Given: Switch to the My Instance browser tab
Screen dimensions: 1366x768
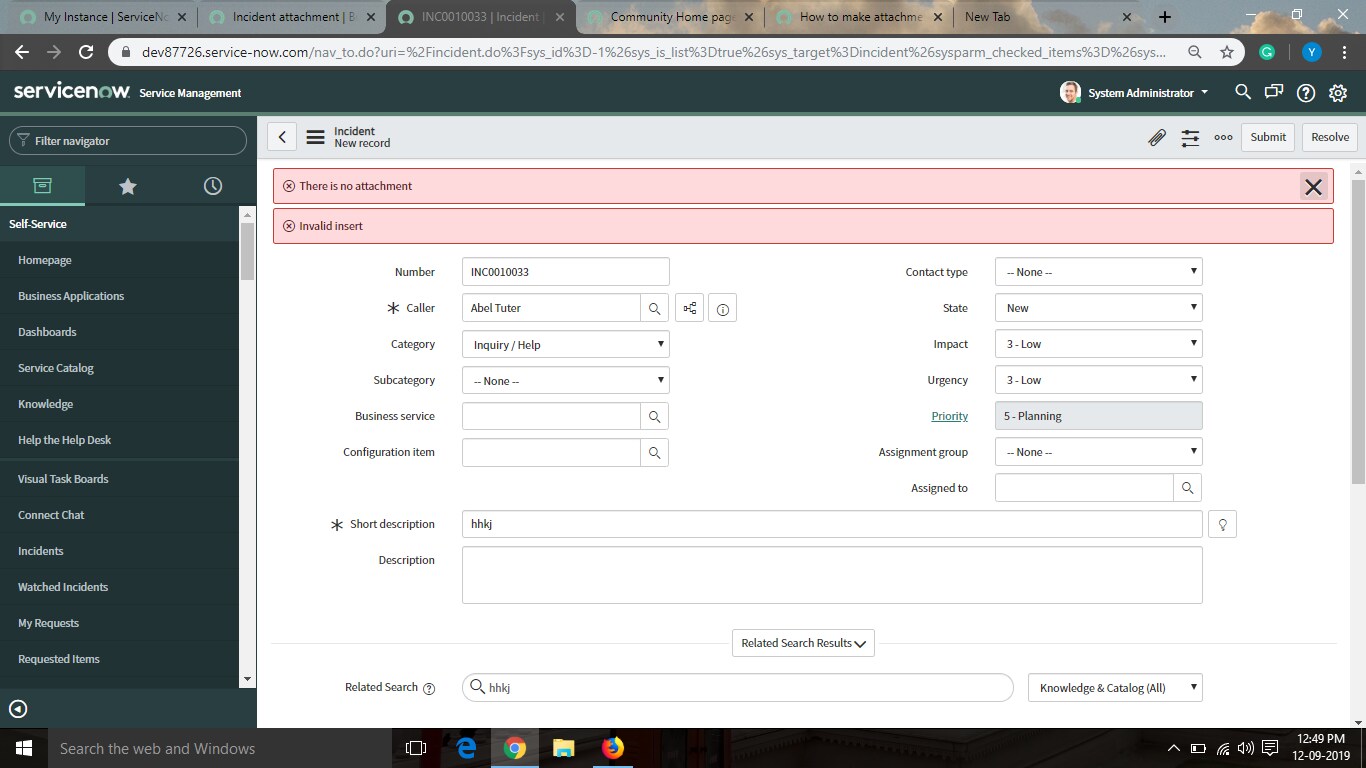Looking at the screenshot, I should (102, 17).
